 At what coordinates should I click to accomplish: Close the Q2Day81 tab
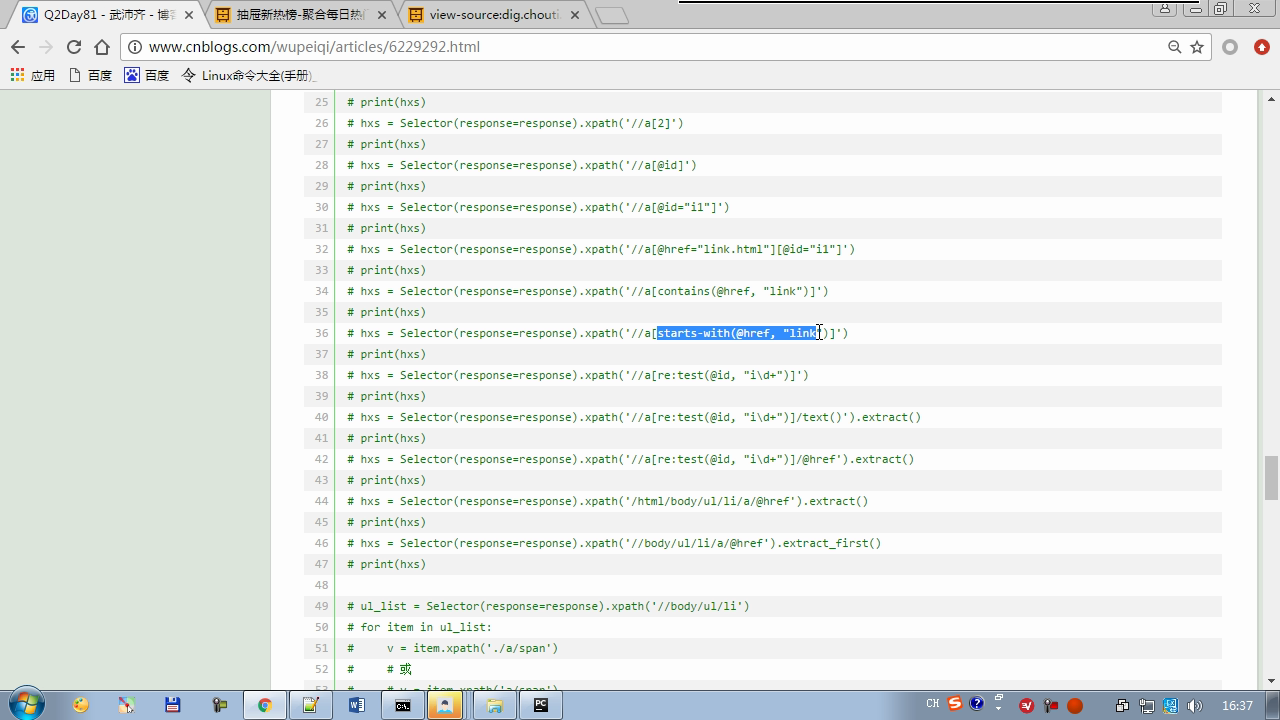tap(189, 15)
